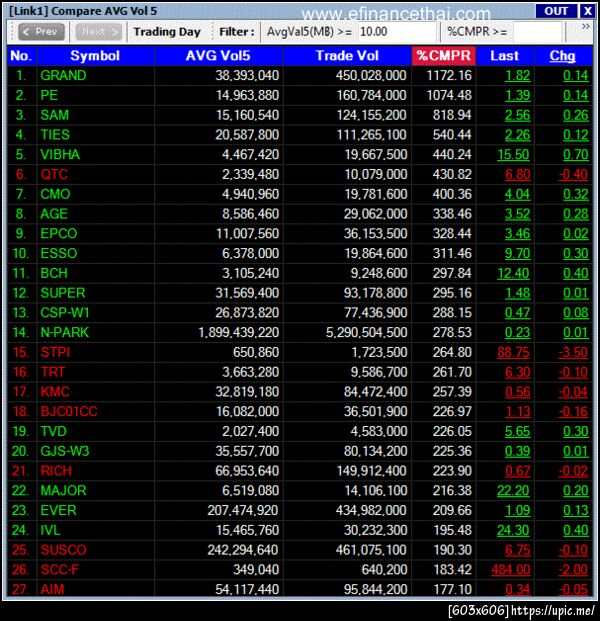Select the MAJOR symbol
The height and width of the screenshot is (621, 600).
[x=63, y=490]
